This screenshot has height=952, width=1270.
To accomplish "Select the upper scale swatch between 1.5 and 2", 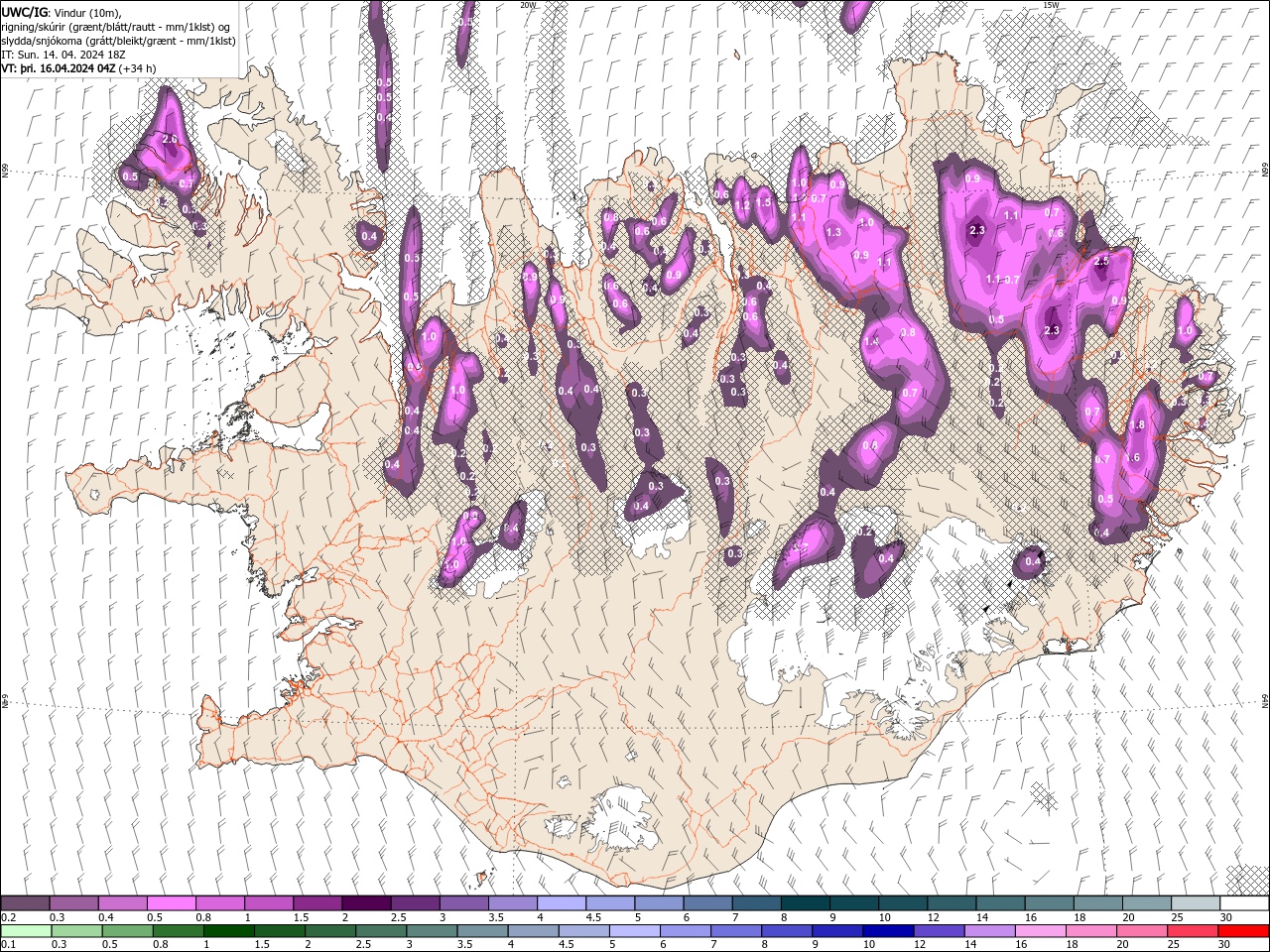I will pos(317,903).
